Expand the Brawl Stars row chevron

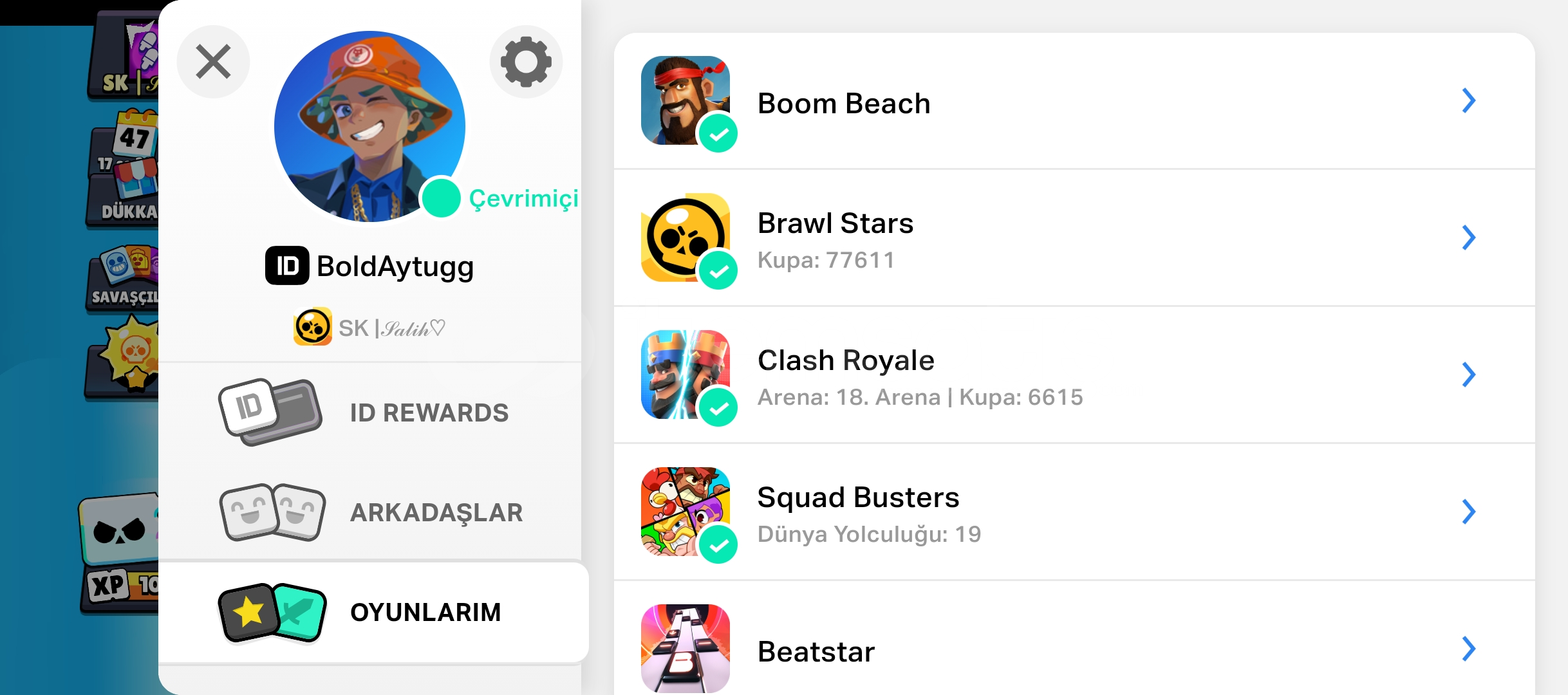[1468, 237]
